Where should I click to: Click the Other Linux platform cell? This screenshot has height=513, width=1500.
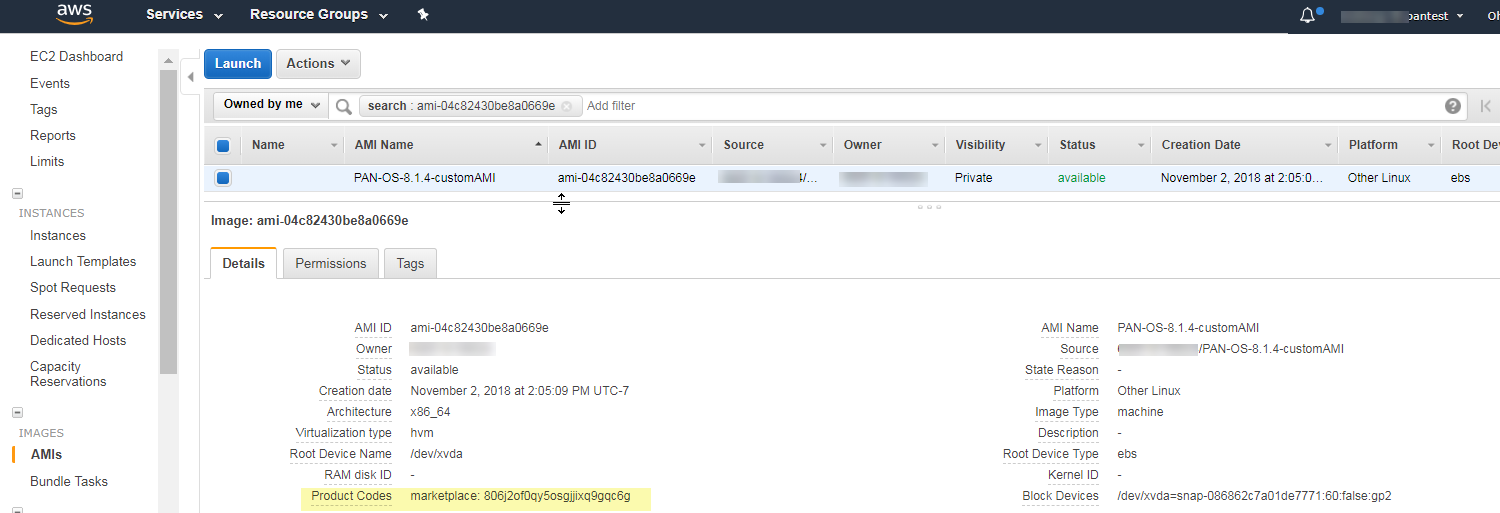pos(1379,178)
